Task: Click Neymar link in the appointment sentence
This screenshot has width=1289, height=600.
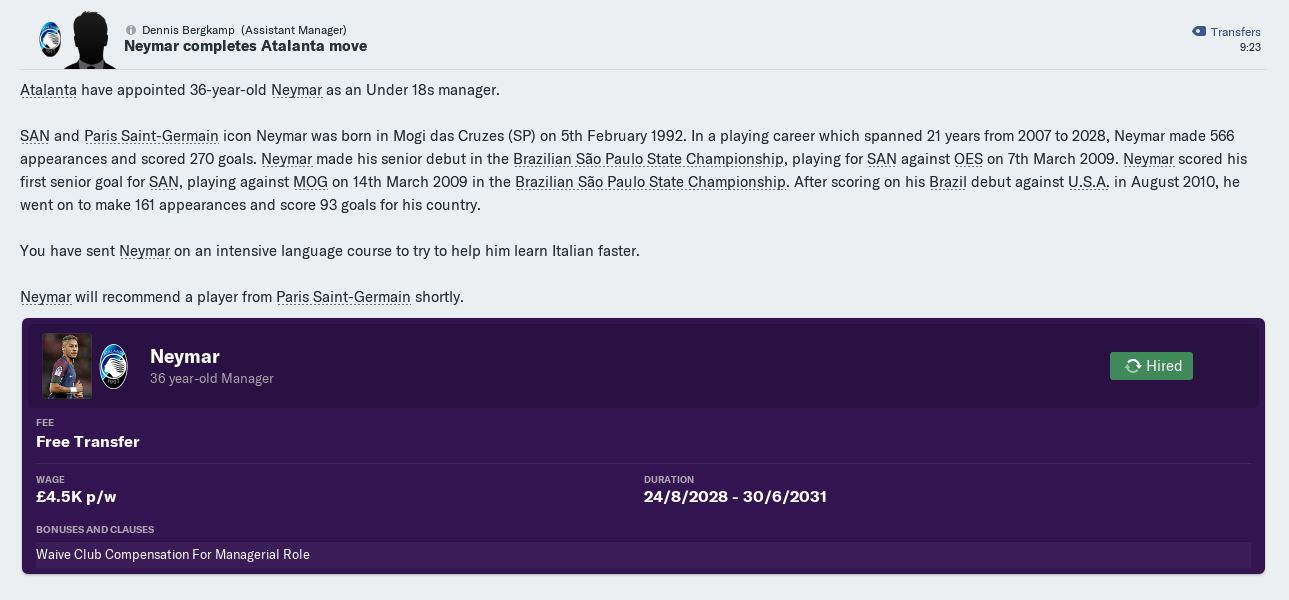Action: [x=296, y=90]
